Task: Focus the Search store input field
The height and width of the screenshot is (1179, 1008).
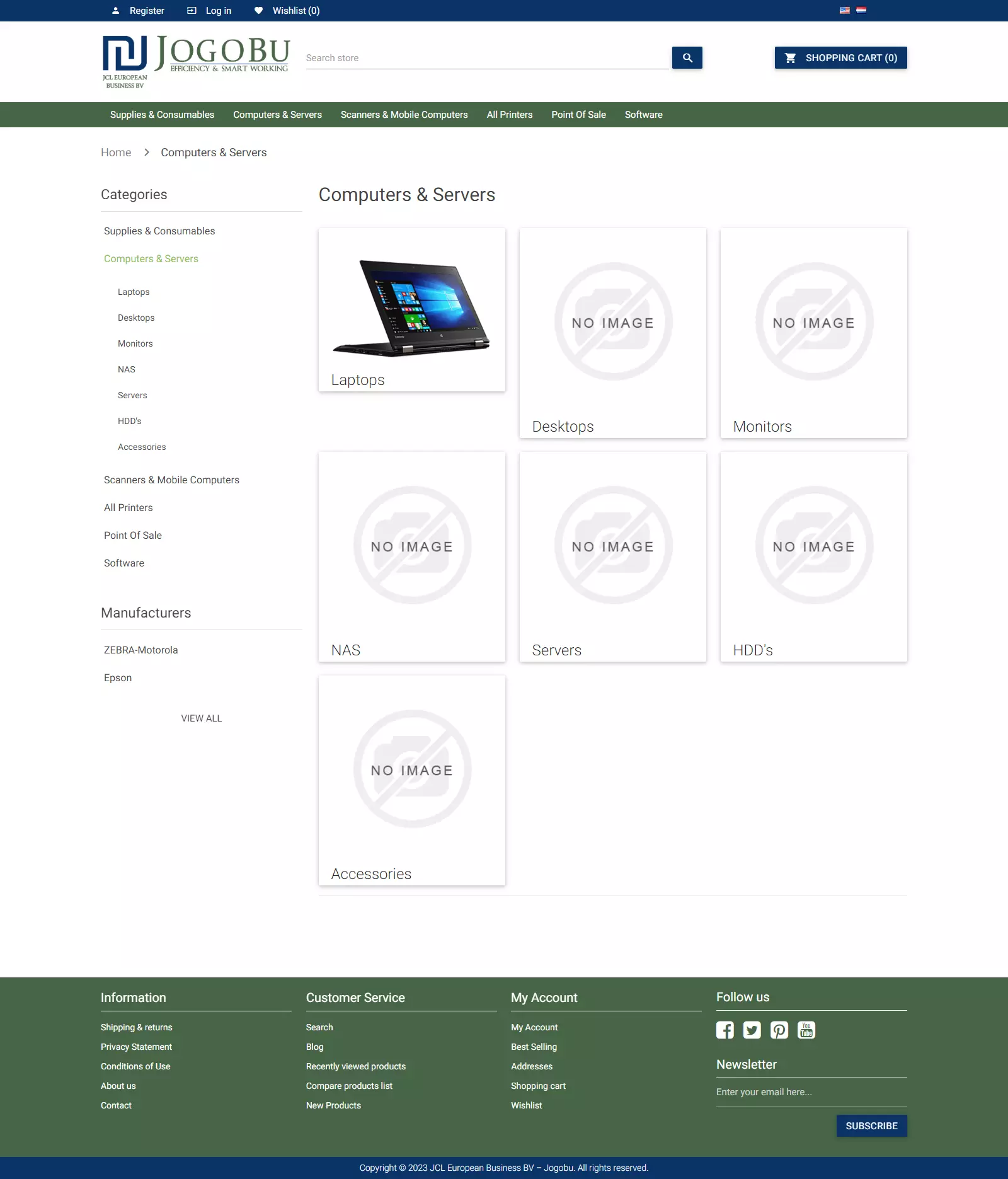Action: 486,58
